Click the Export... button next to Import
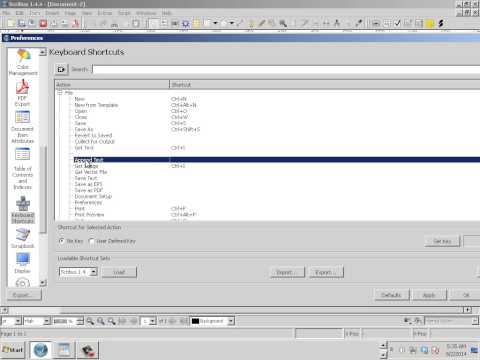The width and height of the screenshot is (480, 360). click(326, 272)
